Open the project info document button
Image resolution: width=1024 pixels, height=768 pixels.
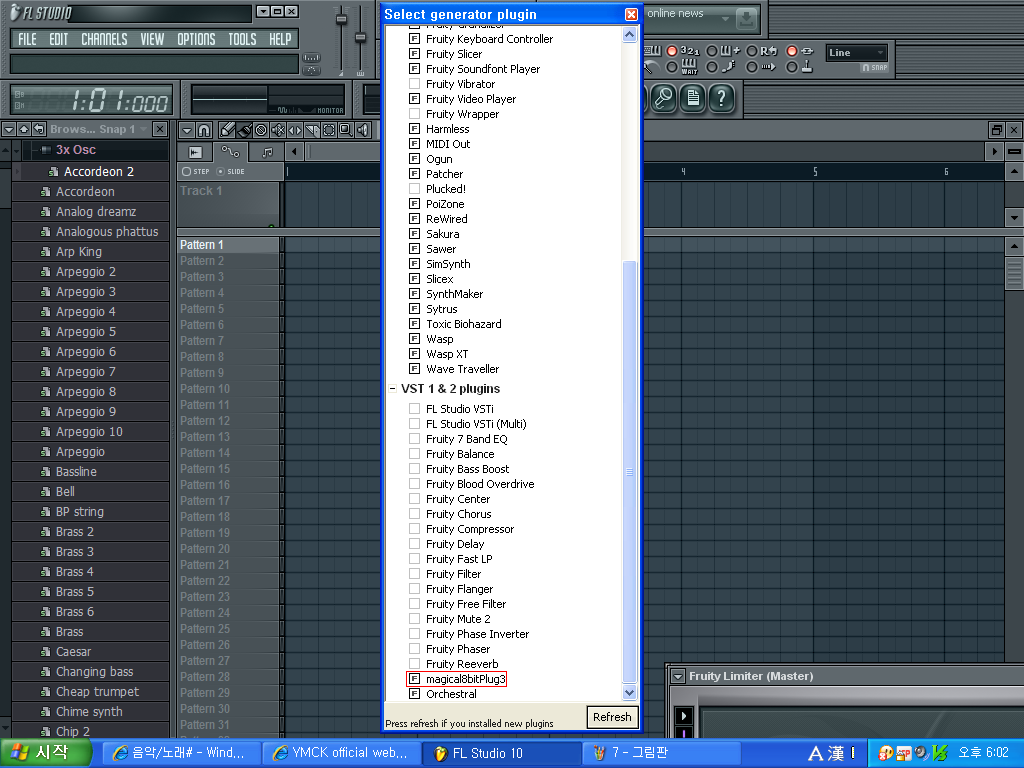(693, 99)
